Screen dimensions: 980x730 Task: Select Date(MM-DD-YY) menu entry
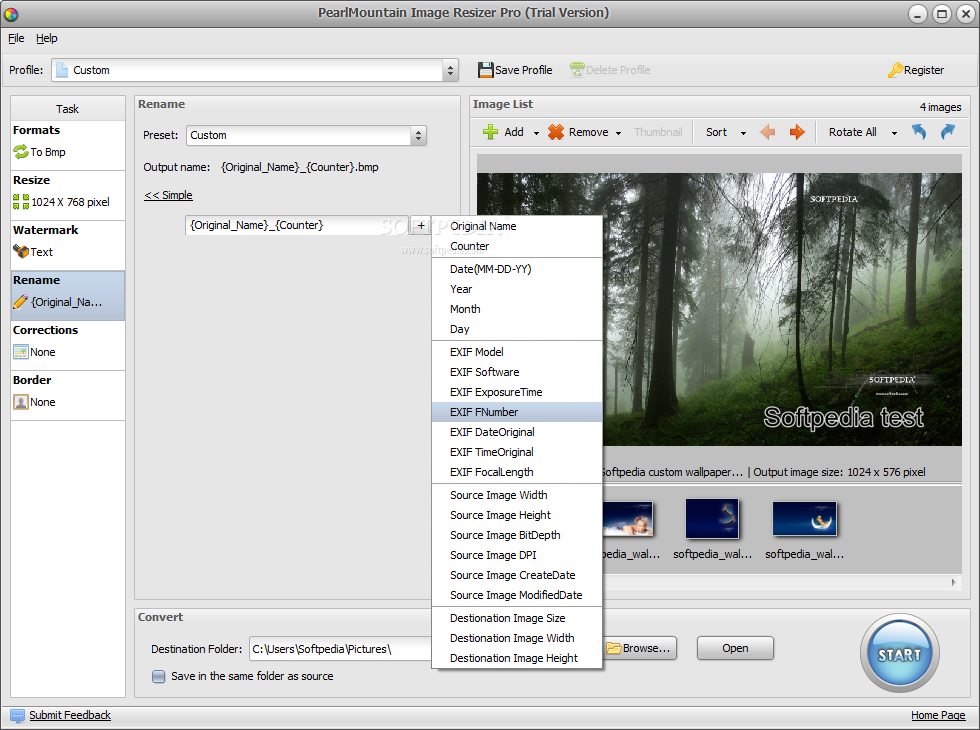click(x=517, y=269)
